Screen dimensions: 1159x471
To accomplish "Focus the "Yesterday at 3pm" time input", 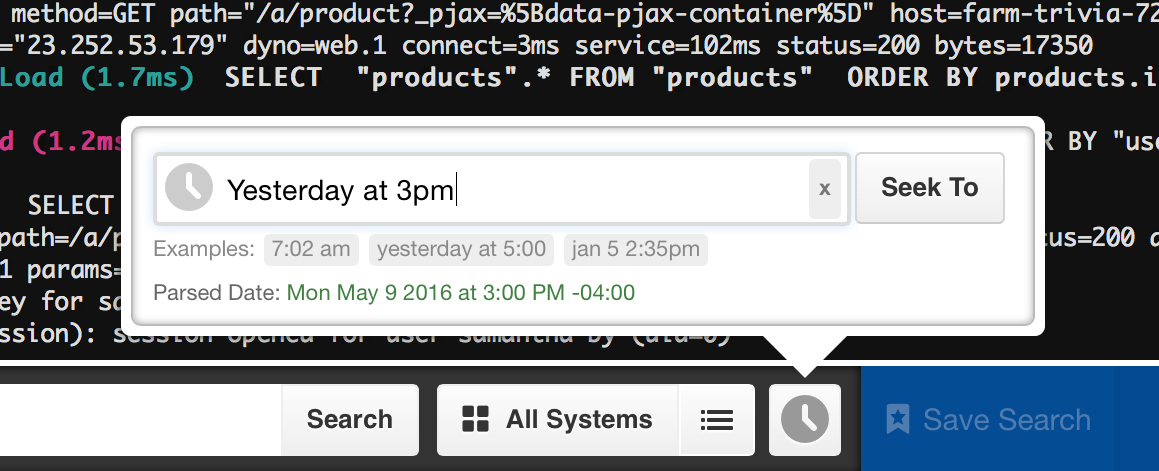I will pyautogui.click(x=510, y=190).
